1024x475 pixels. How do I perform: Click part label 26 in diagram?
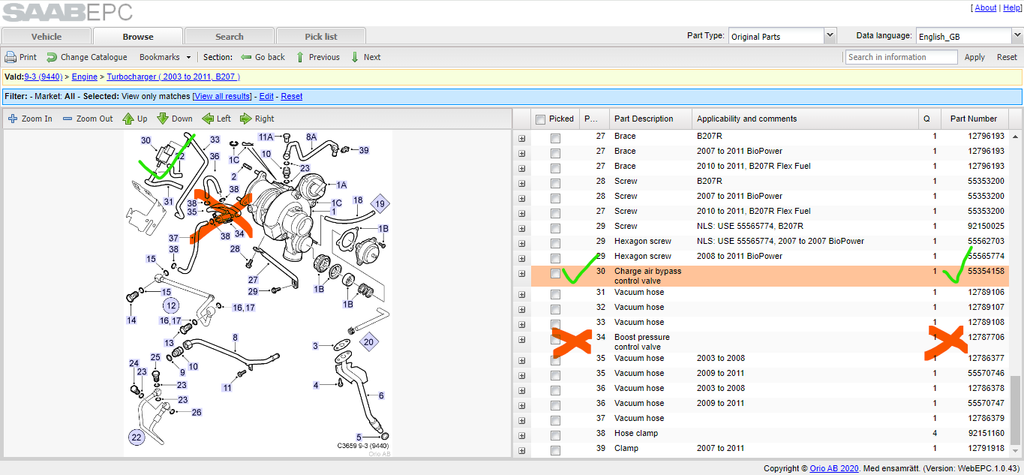[197, 412]
